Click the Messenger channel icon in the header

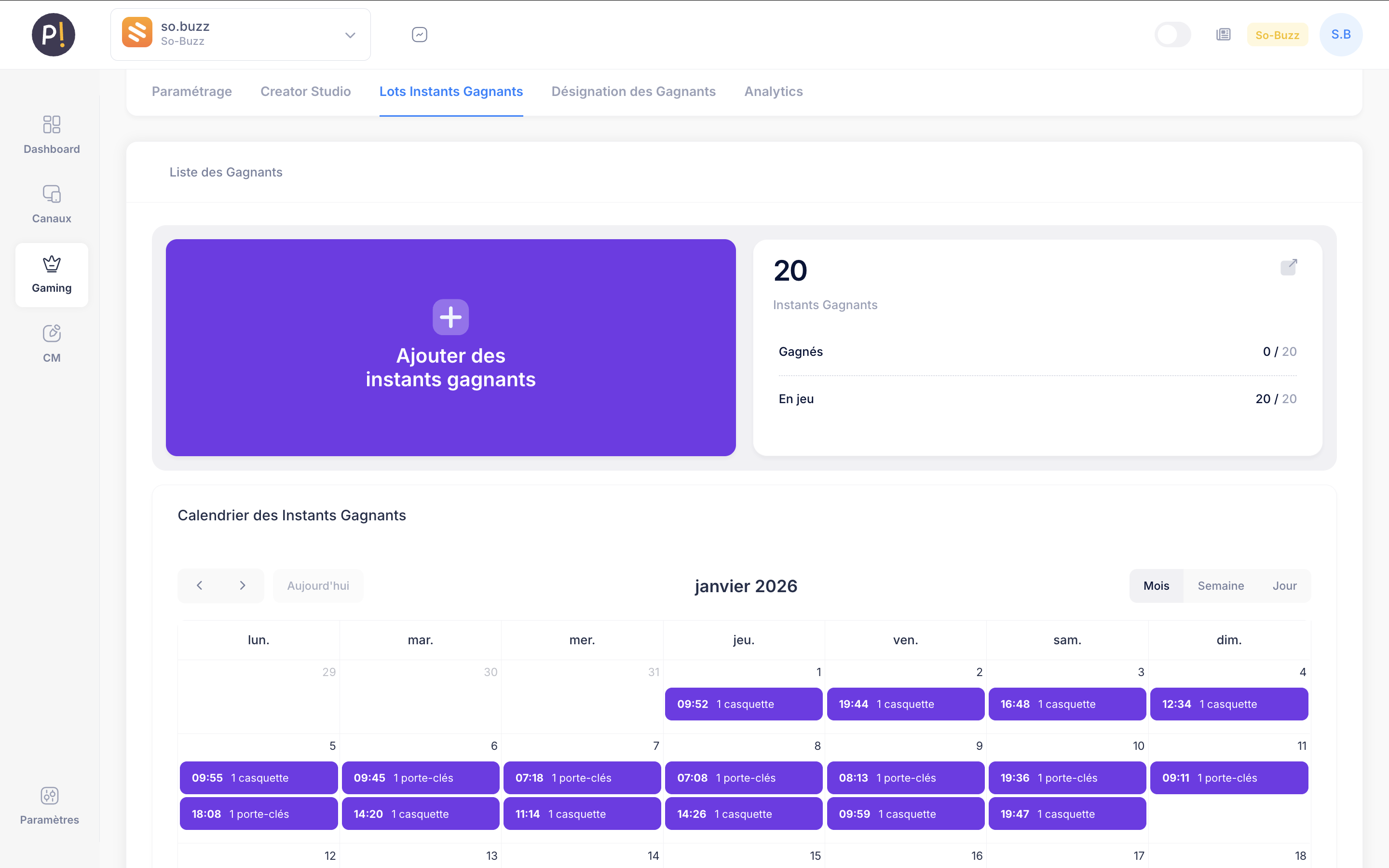(420, 34)
